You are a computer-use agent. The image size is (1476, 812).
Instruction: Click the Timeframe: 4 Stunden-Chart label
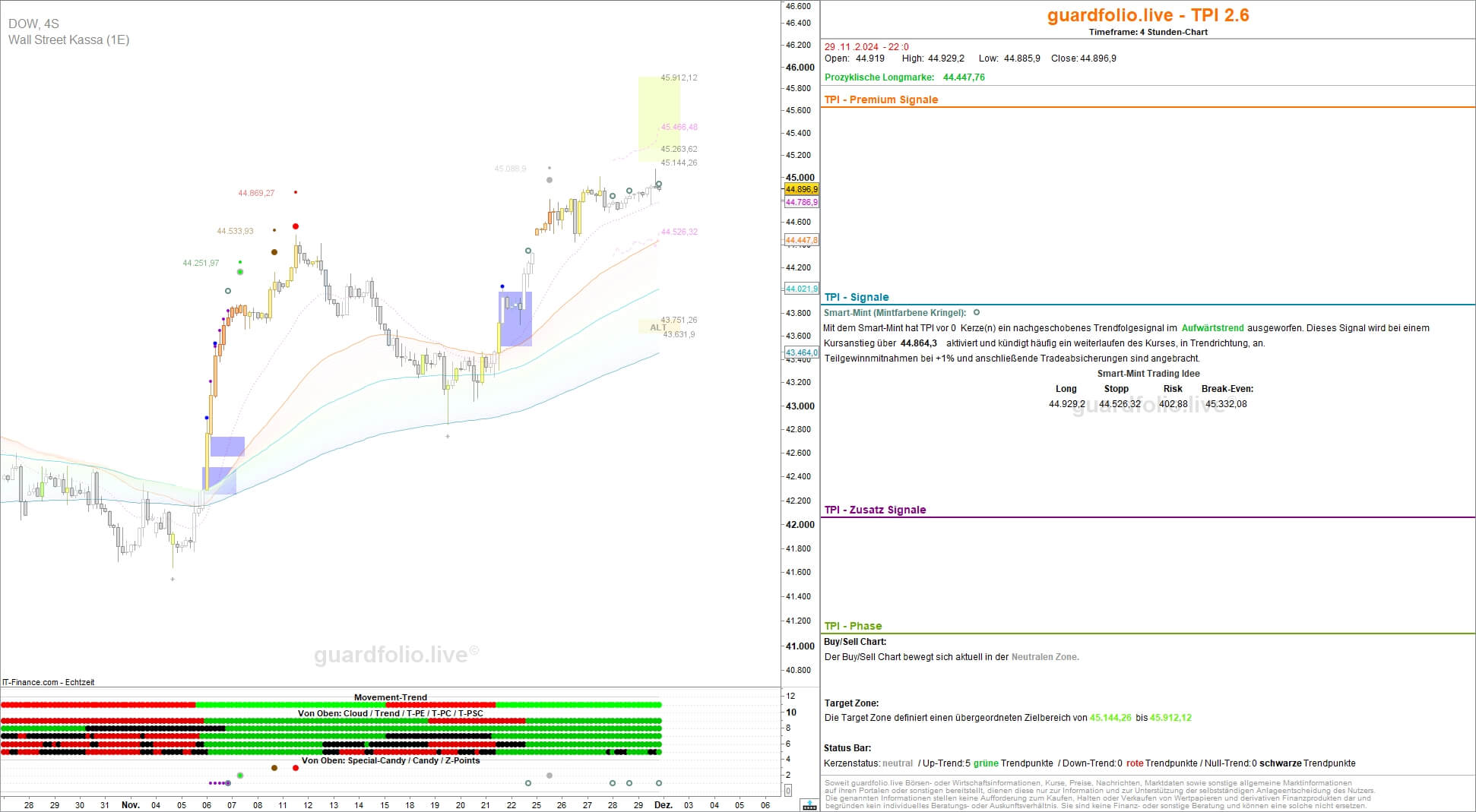click(x=1148, y=32)
